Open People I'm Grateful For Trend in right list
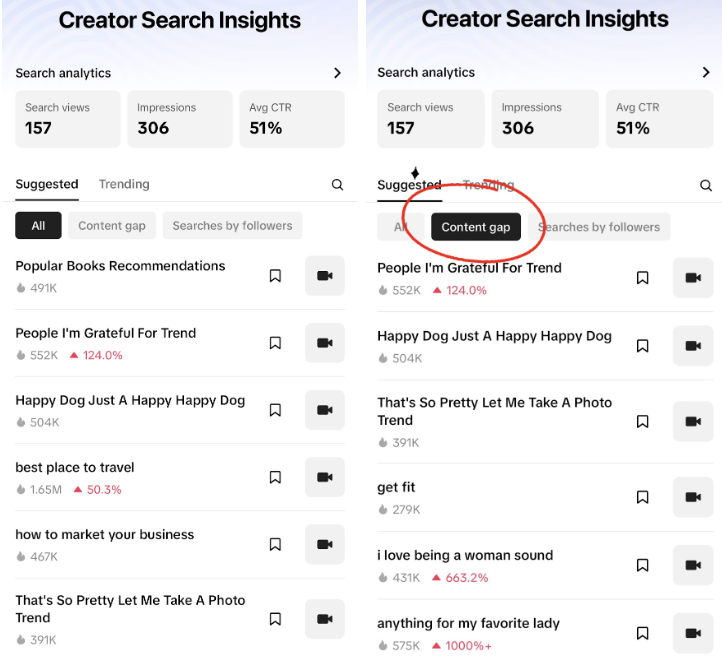 [x=469, y=268]
